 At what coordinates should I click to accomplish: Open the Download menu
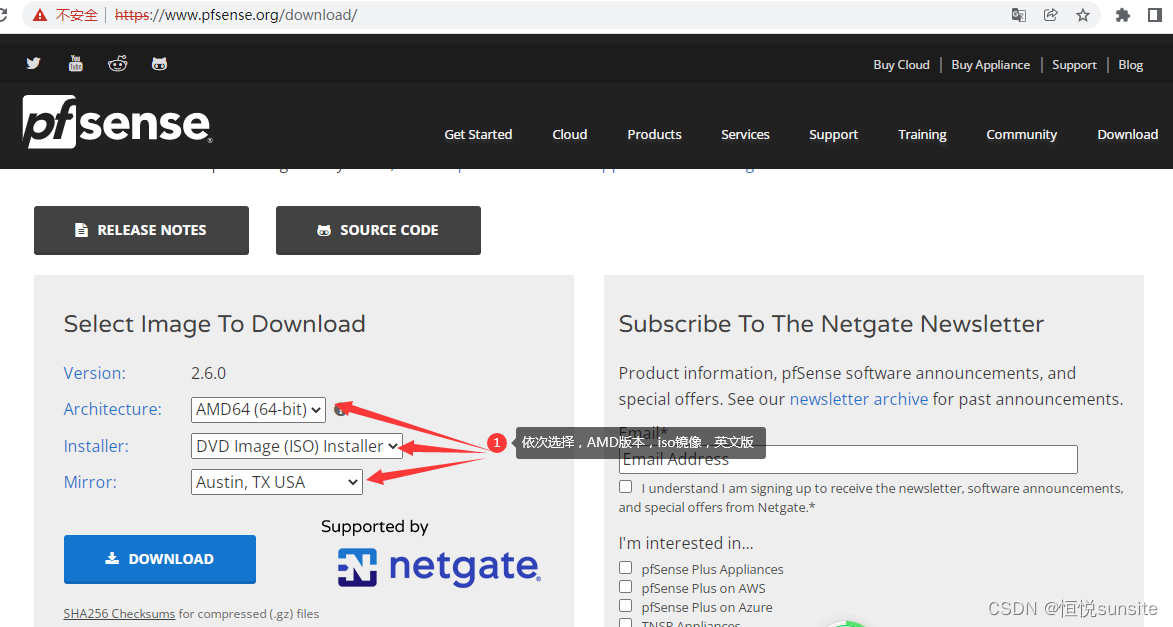[1127, 135]
